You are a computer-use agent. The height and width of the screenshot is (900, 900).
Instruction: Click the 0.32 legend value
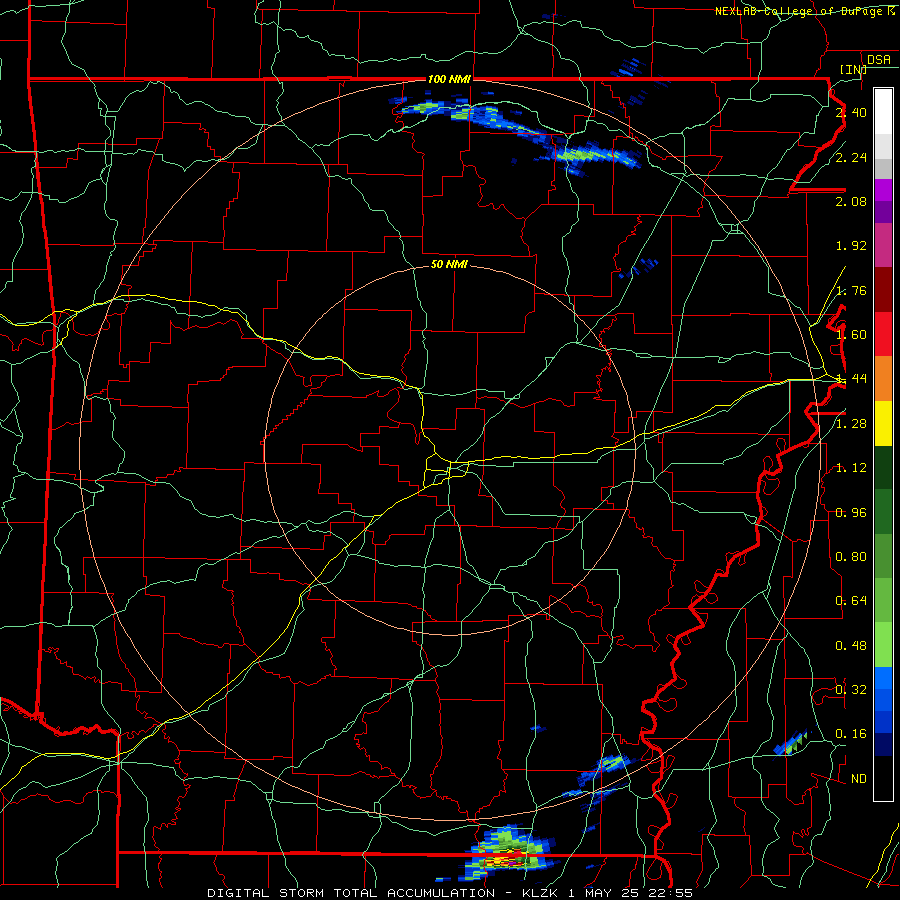851,690
